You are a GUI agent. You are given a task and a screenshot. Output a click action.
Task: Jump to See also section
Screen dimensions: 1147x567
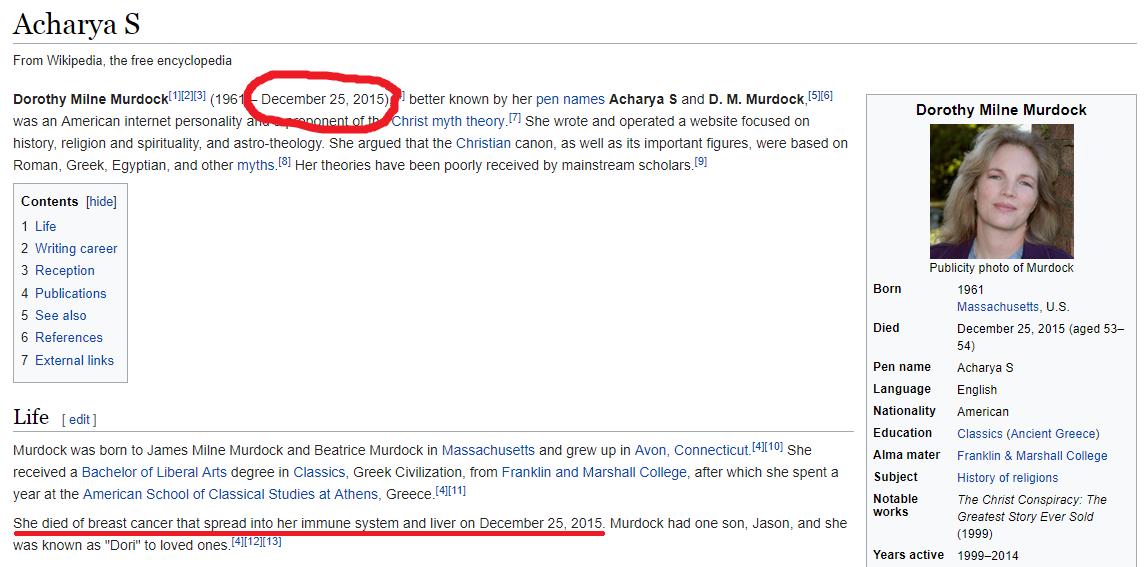click(61, 315)
